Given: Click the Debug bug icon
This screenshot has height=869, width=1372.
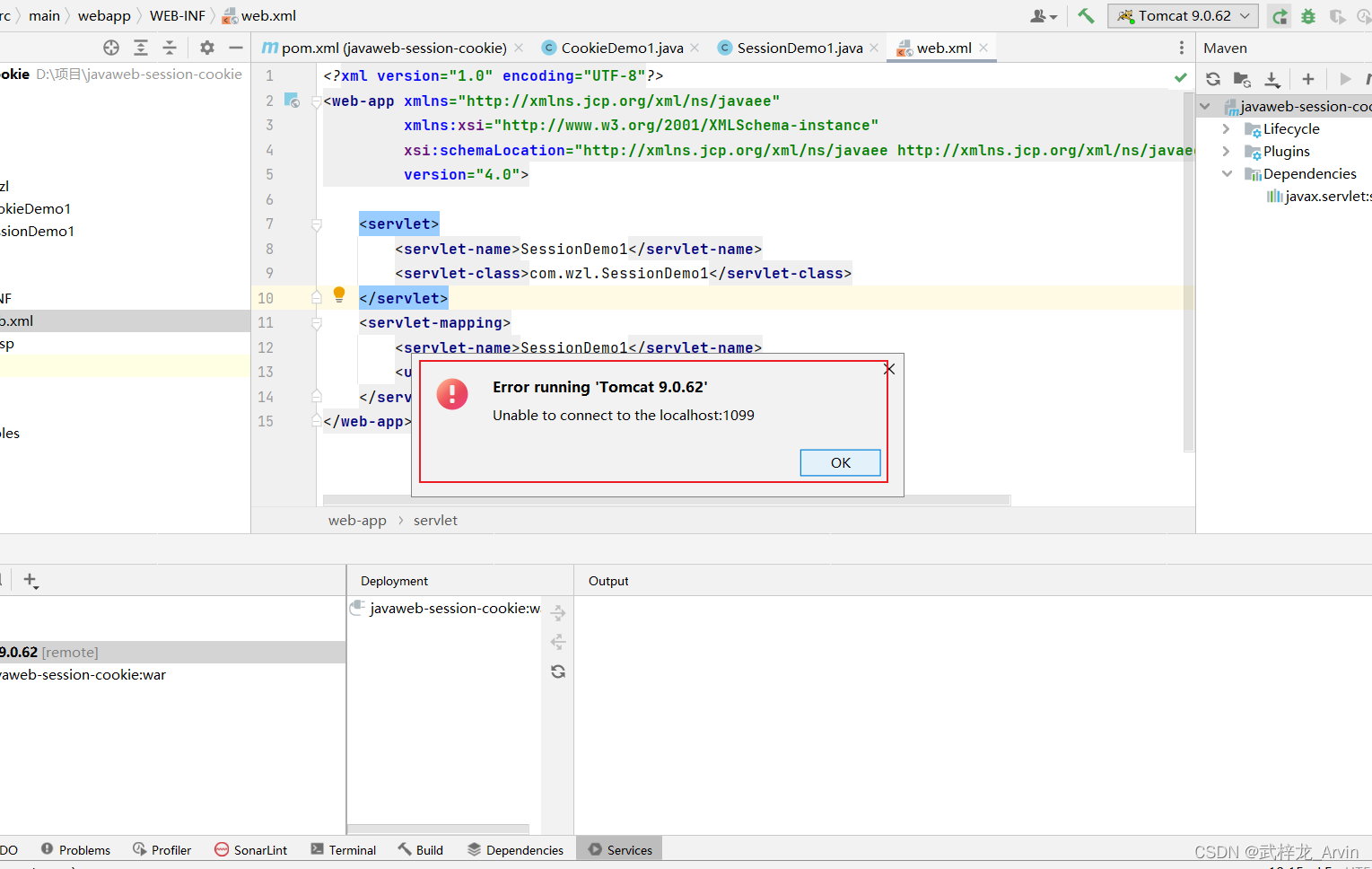Looking at the screenshot, I should click(x=1308, y=16).
